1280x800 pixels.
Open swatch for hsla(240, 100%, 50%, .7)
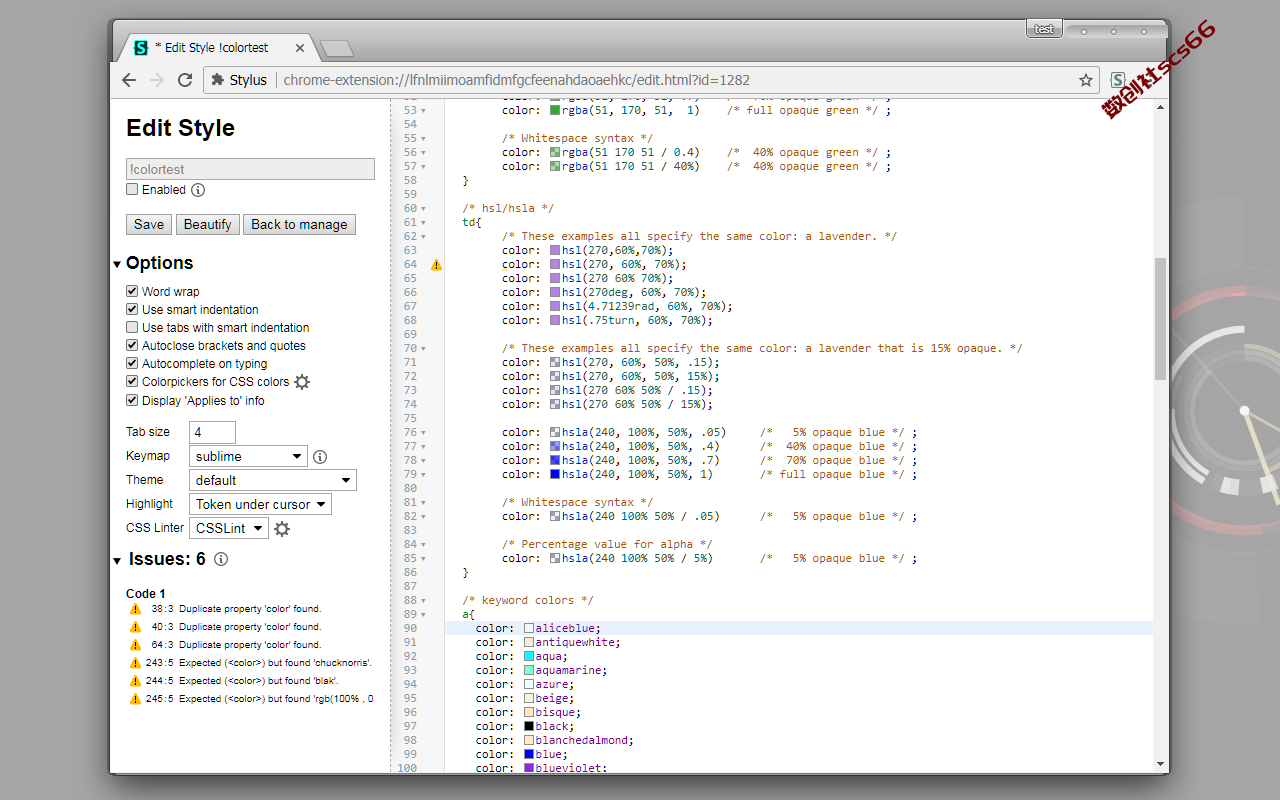(x=555, y=460)
